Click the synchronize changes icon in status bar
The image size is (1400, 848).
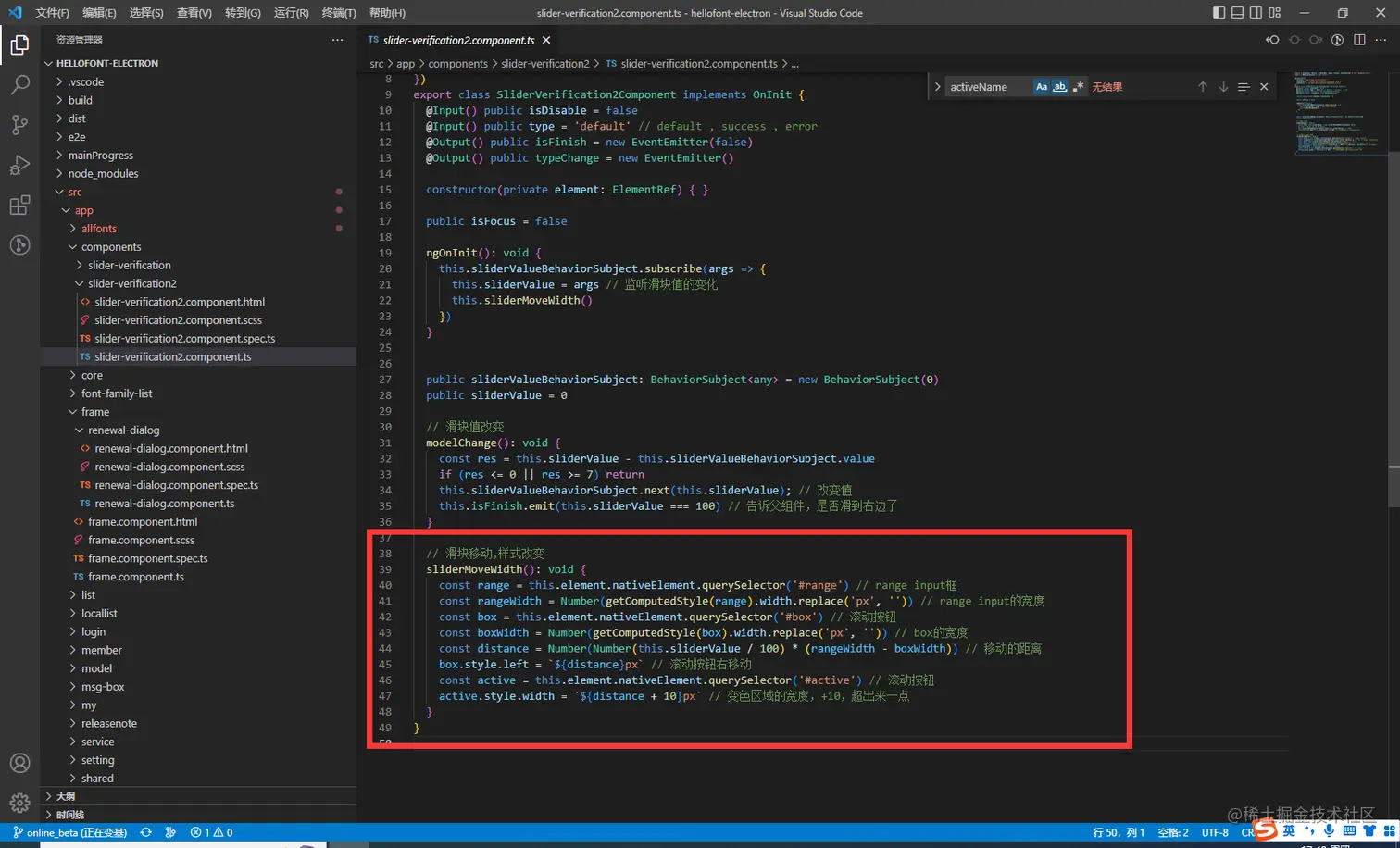click(x=145, y=832)
